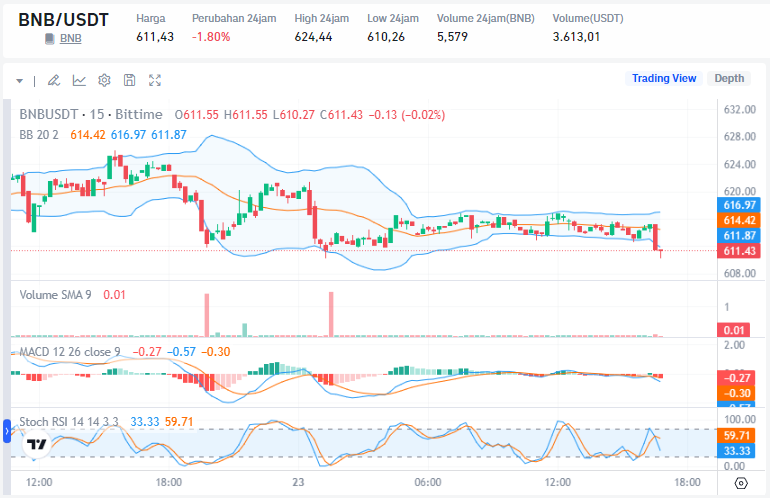Select the drawing pencil tool
The width and height of the screenshot is (770, 498).
click(54, 80)
